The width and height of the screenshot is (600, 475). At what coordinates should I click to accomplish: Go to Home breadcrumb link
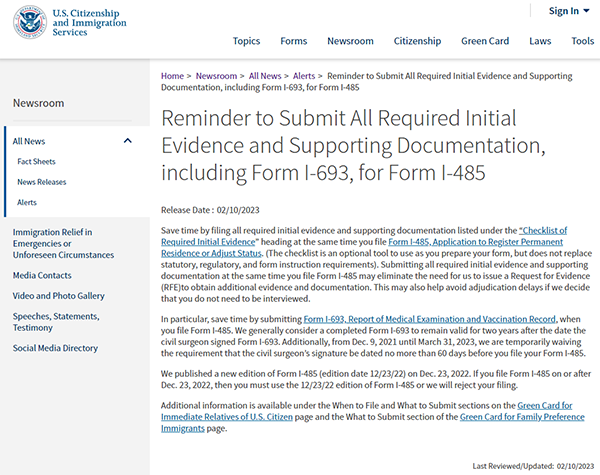click(x=172, y=76)
